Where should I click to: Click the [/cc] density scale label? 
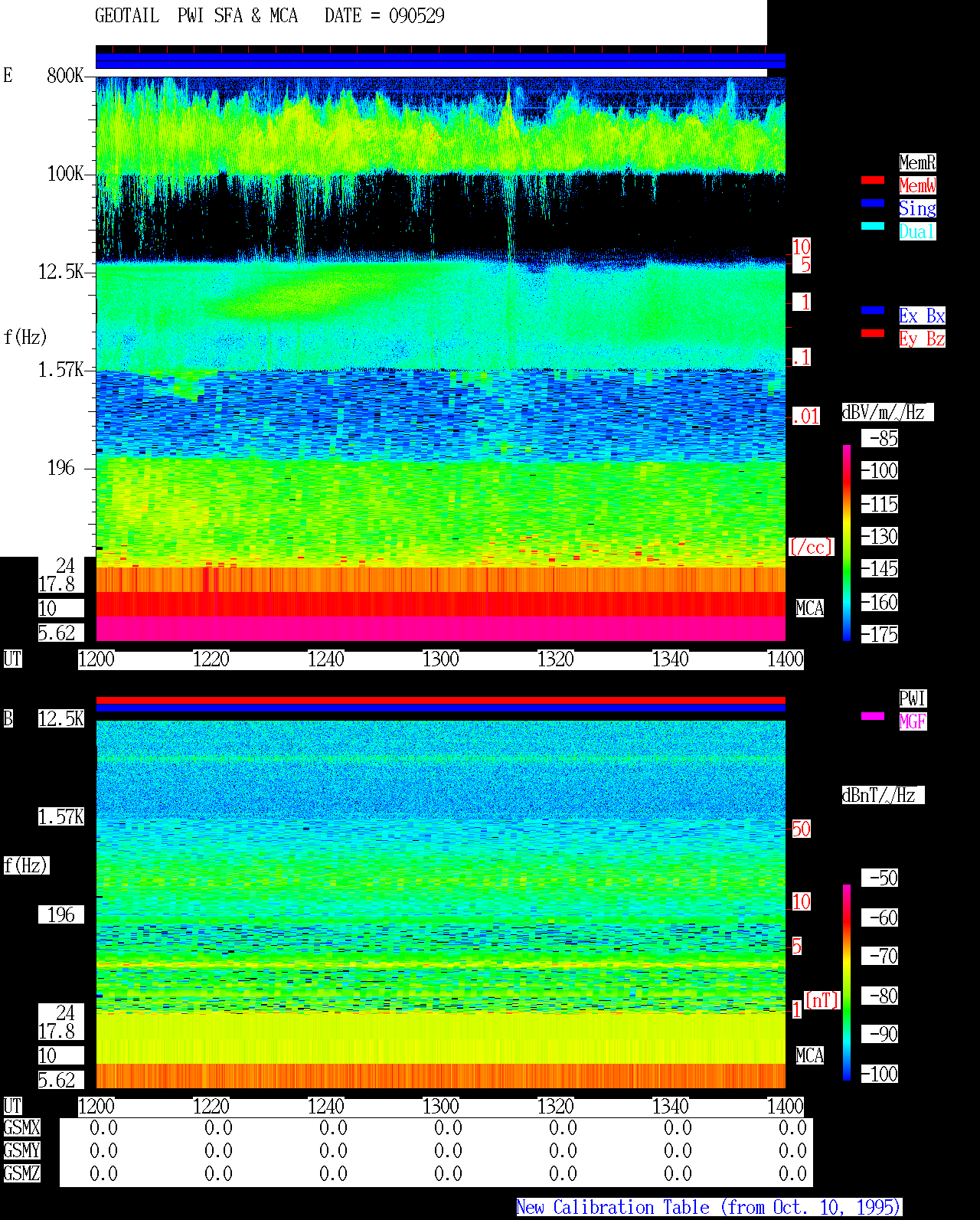[x=811, y=547]
